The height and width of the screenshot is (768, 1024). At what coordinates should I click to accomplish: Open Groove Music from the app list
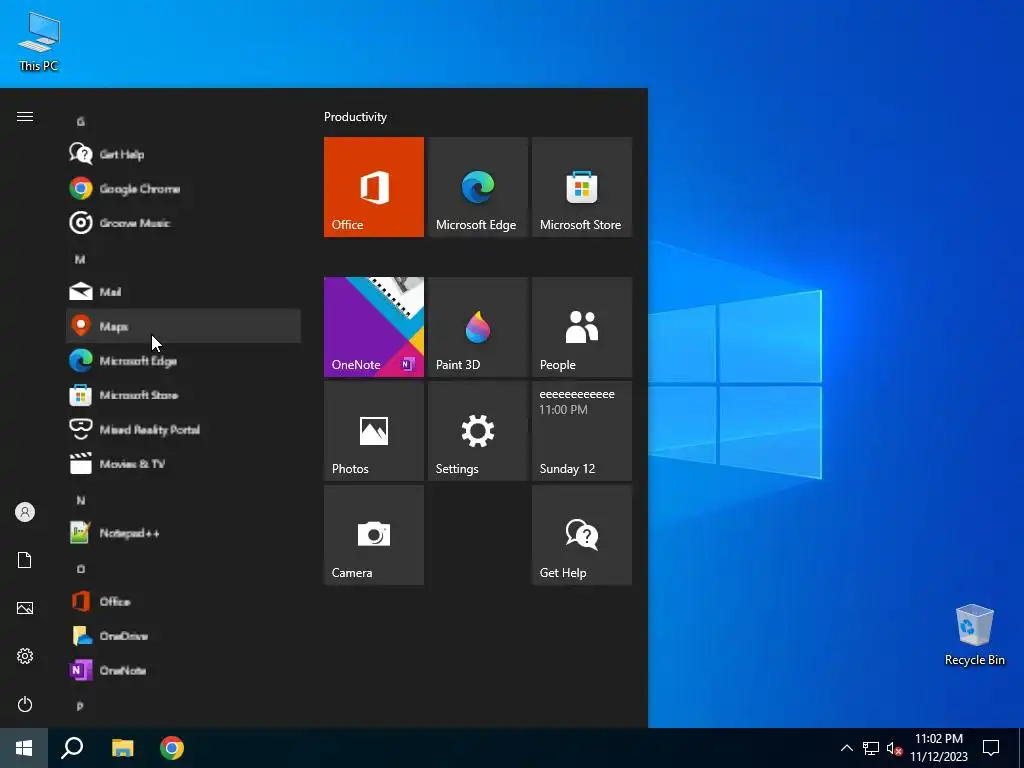click(x=184, y=223)
